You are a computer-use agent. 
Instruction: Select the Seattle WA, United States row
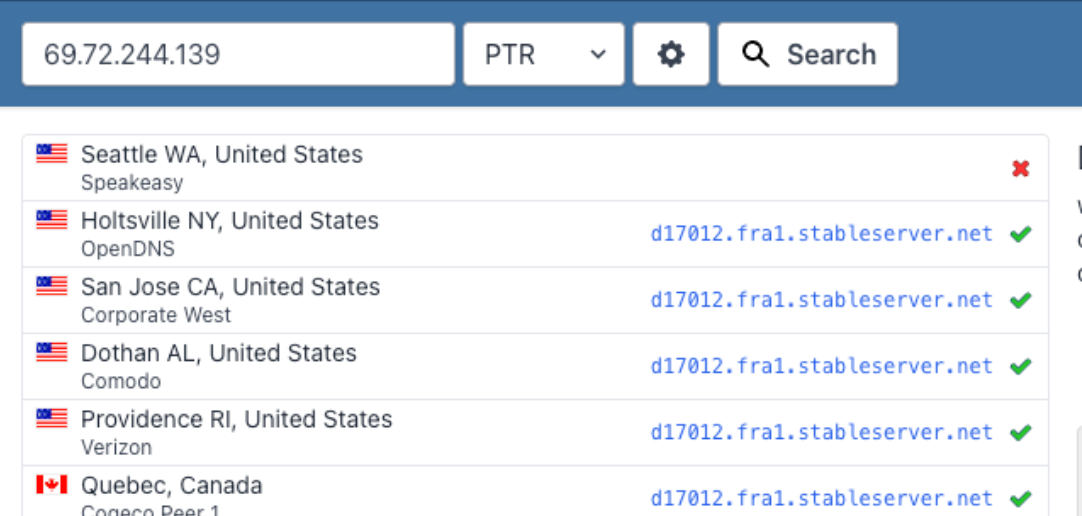tap(222, 155)
